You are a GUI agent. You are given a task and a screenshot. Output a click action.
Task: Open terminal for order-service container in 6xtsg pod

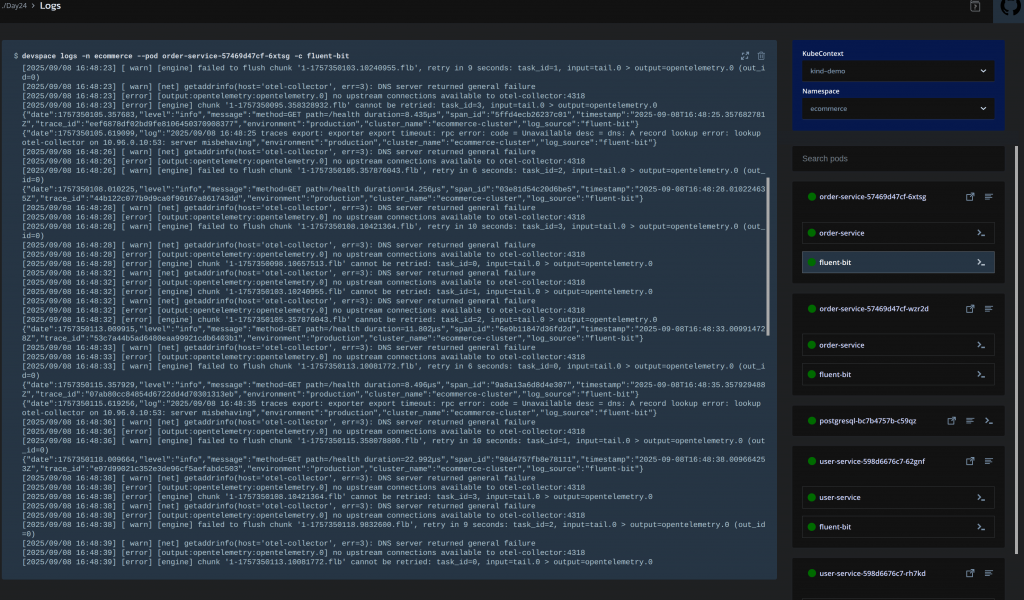click(981, 233)
